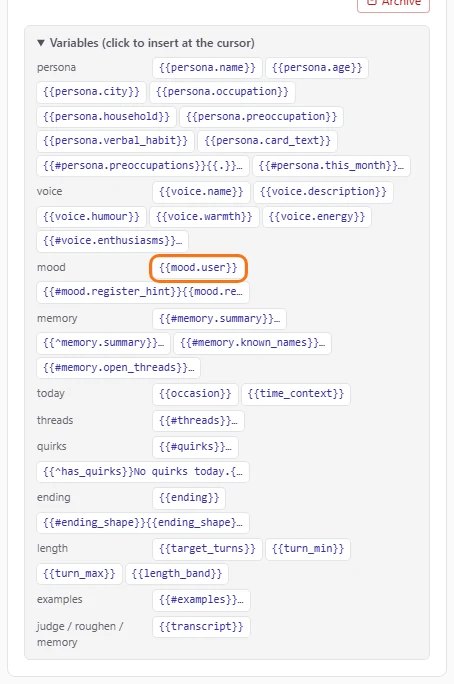Screen dimensions: 454x684
Task: Click the 'threads' group label
Action: pos(55,421)
